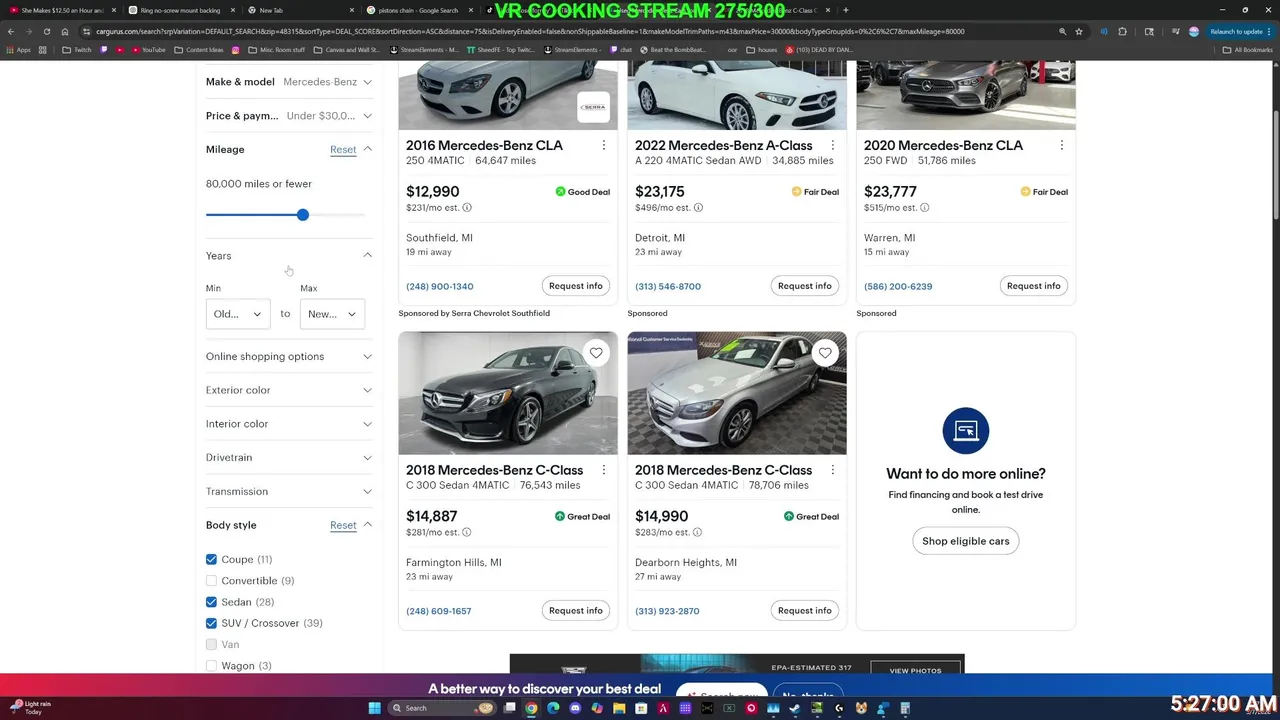Viewport: 1280px width, 720px height.
Task: Expand the Drivetrain filter
Action: point(289,458)
